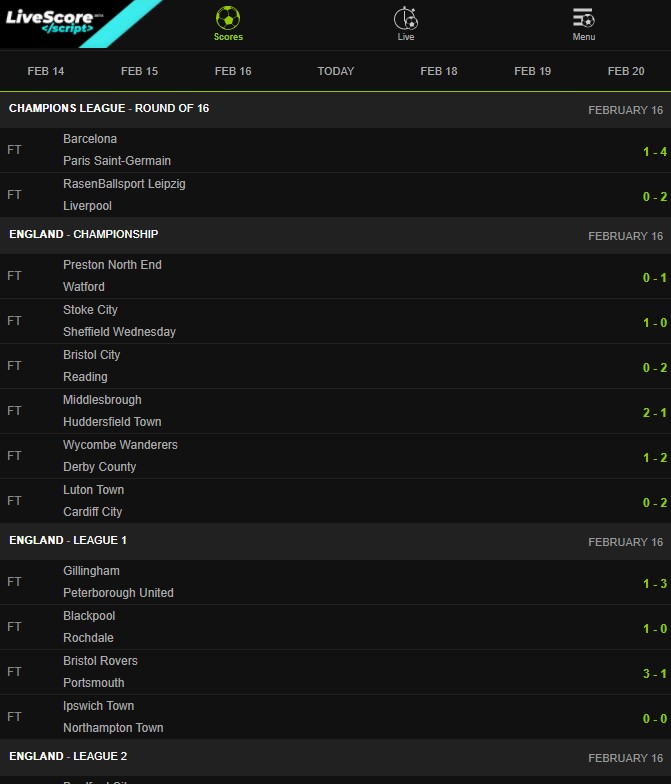Select Bristol Rovers team name

point(100,661)
